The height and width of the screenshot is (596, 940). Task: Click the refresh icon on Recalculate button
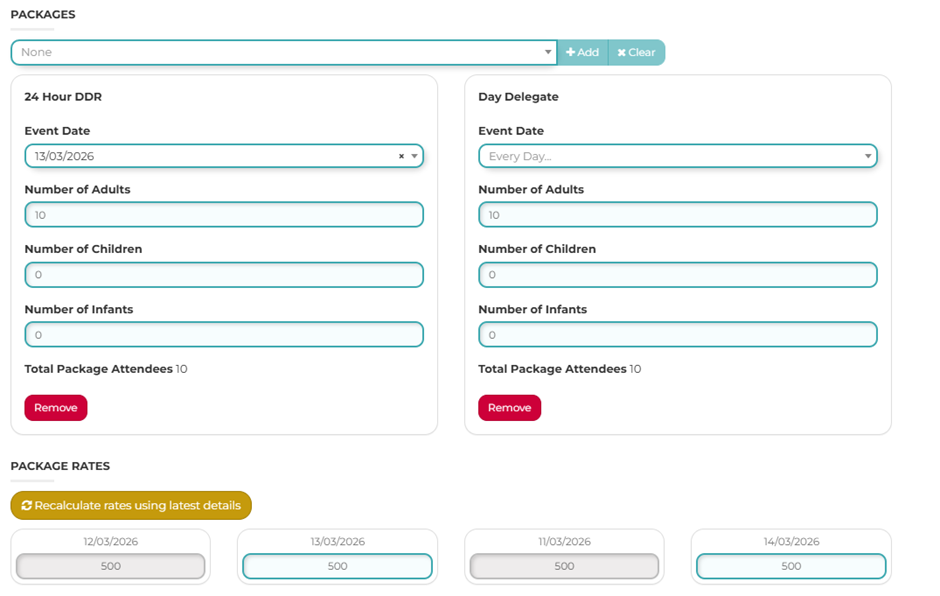tap(26, 505)
